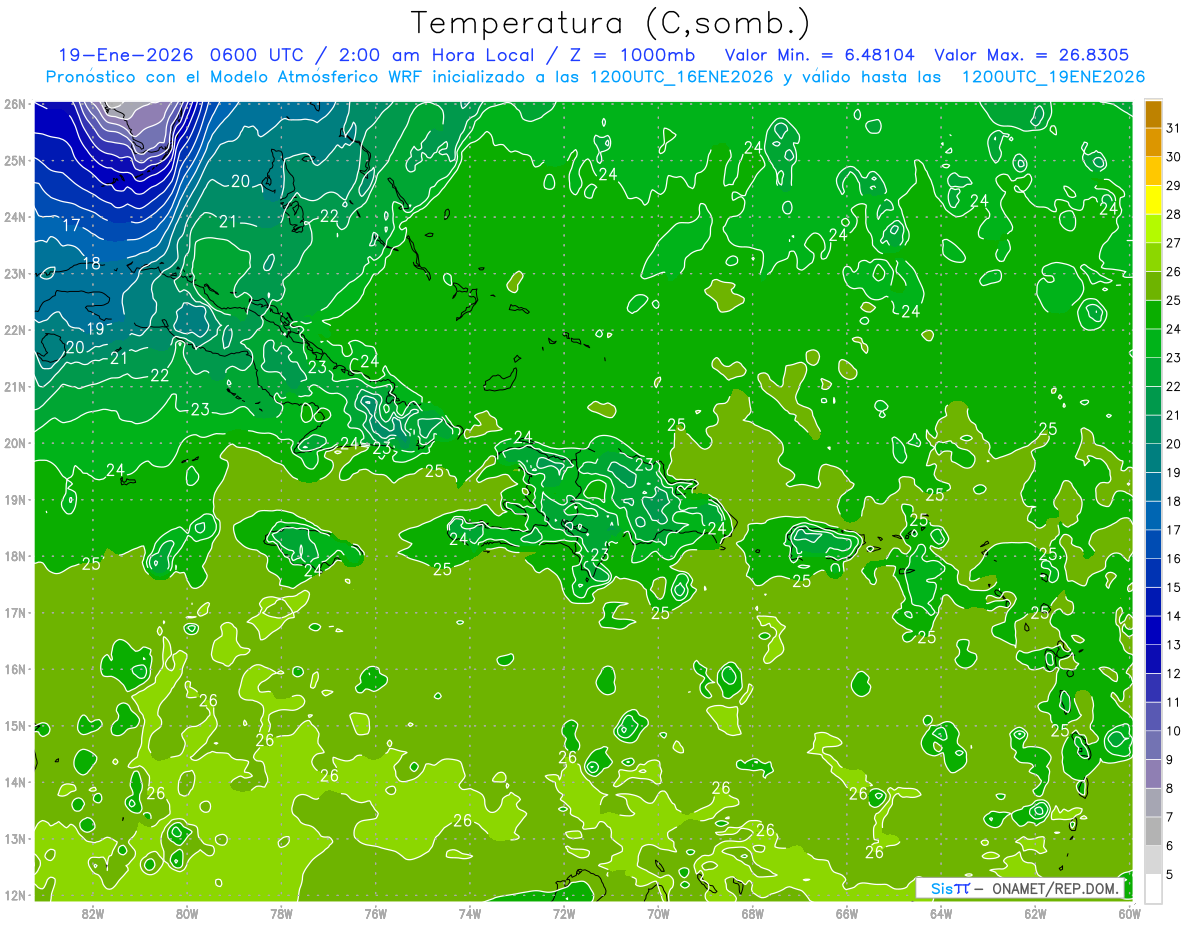Click the legend value 29
Screen dimensions: 1200x927
(x=1173, y=186)
